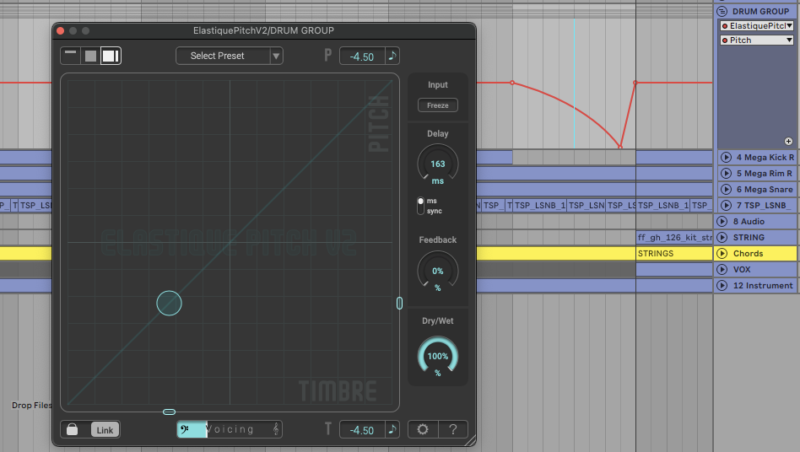This screenshot has height=452, width=800.
Task: Unfold the STRING track
Action: coord(725,237)
